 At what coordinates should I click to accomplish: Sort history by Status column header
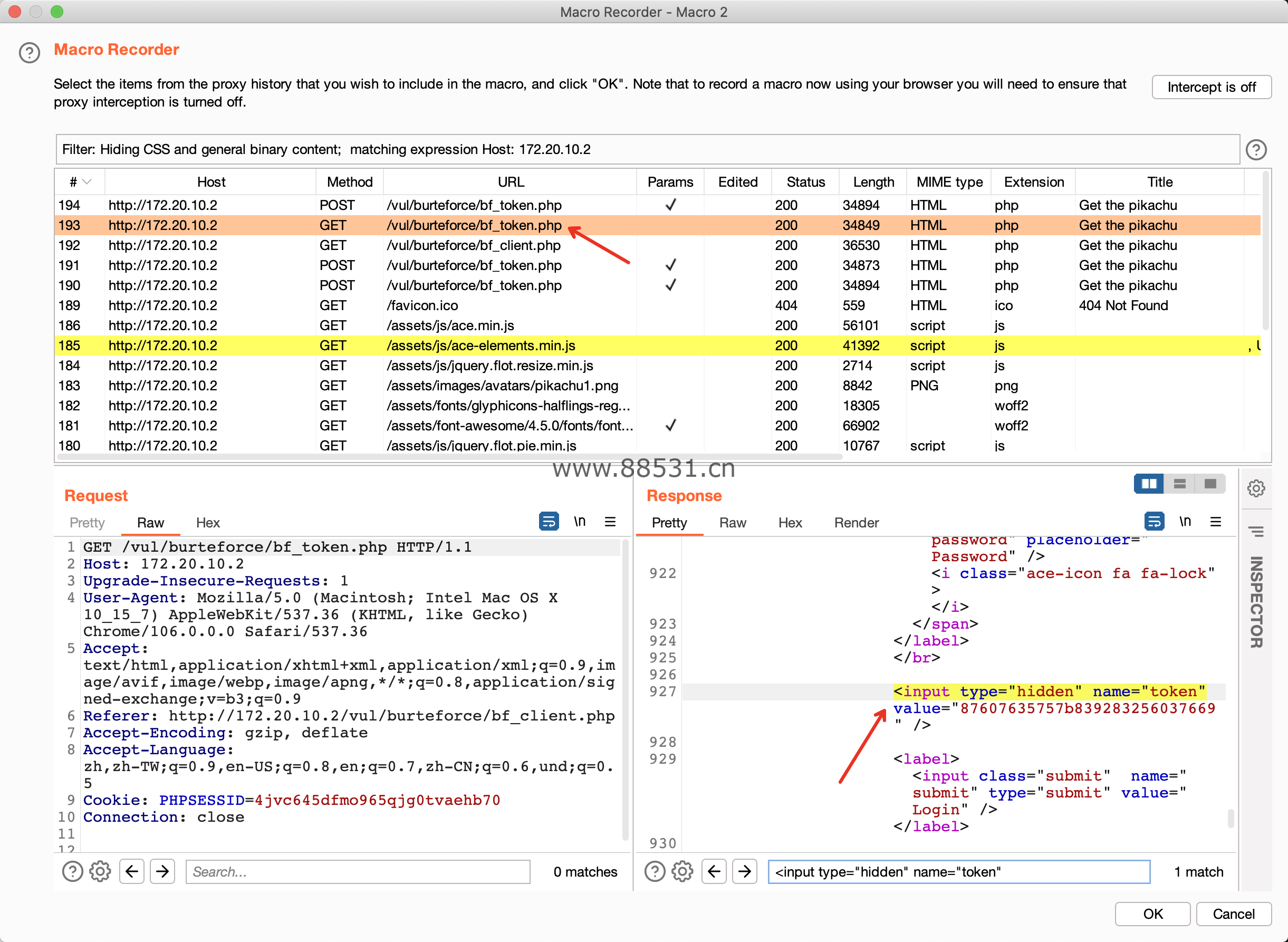[x=805, y=182]
